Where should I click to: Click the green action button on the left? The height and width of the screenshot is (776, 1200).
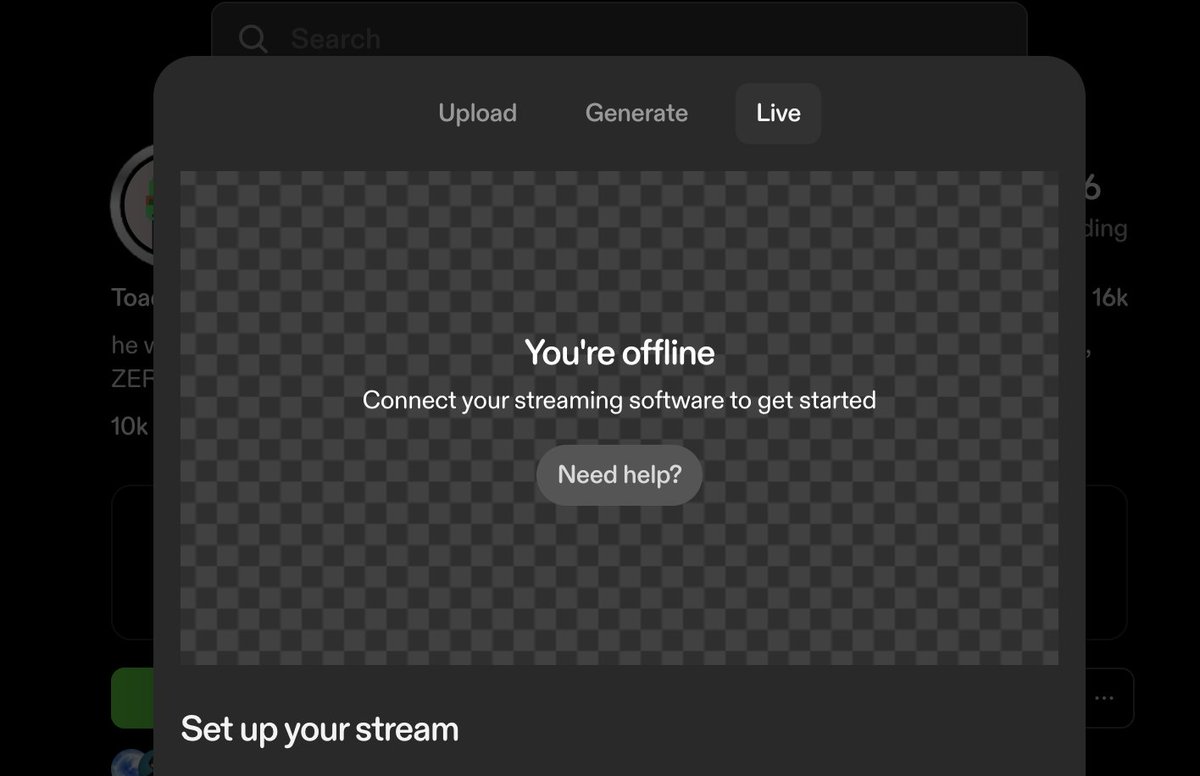133,698
